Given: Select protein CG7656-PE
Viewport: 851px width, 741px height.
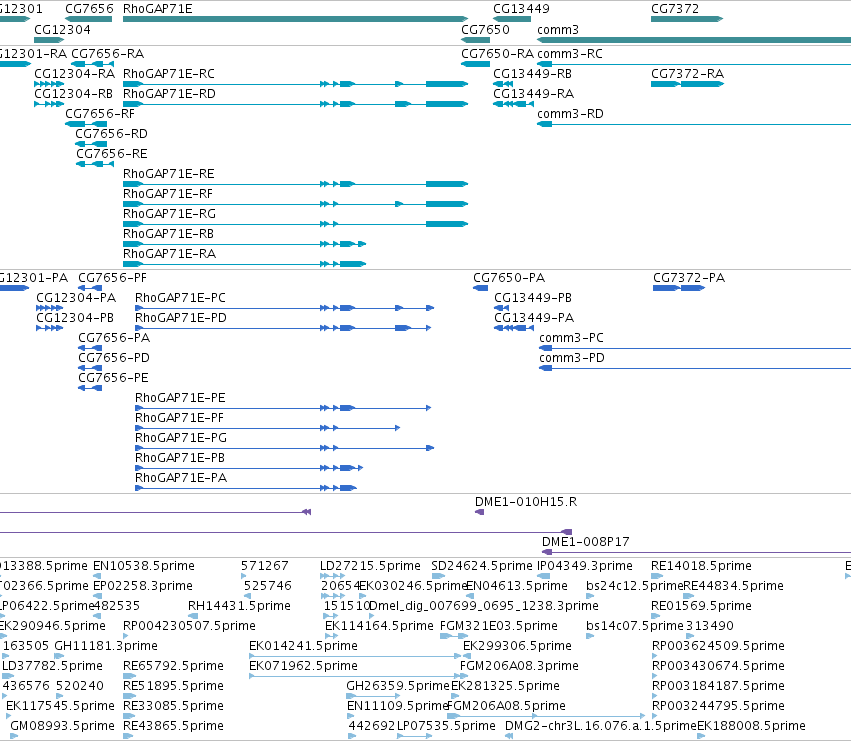Looking at the screenshot, I should pos(90,388).
